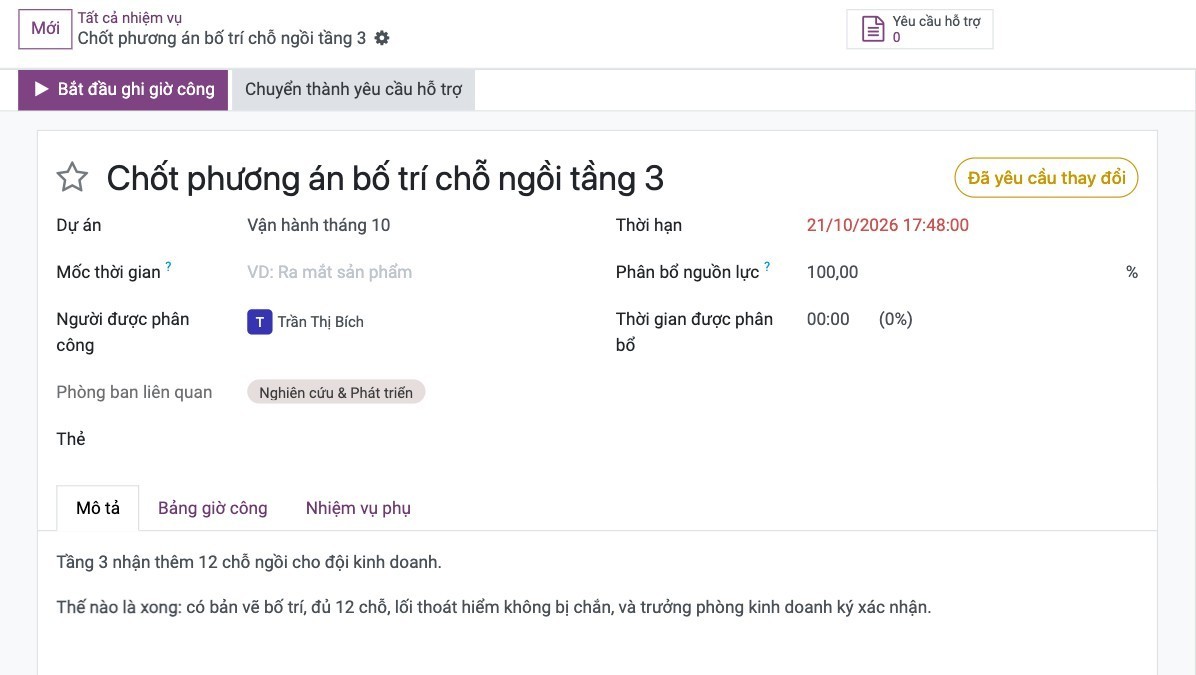Click description paragraph Thế nào là xong
Viewport: 1196px width, 675px height.
[x=494, y=608]
